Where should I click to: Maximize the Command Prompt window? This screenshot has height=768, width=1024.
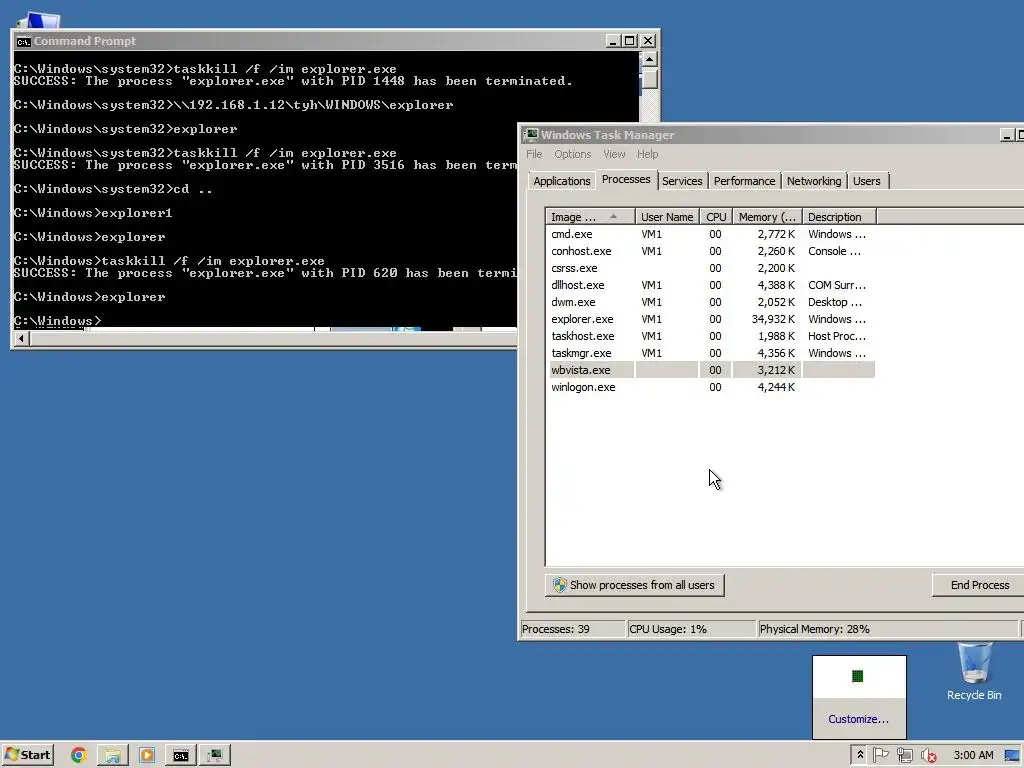(630, 41)
